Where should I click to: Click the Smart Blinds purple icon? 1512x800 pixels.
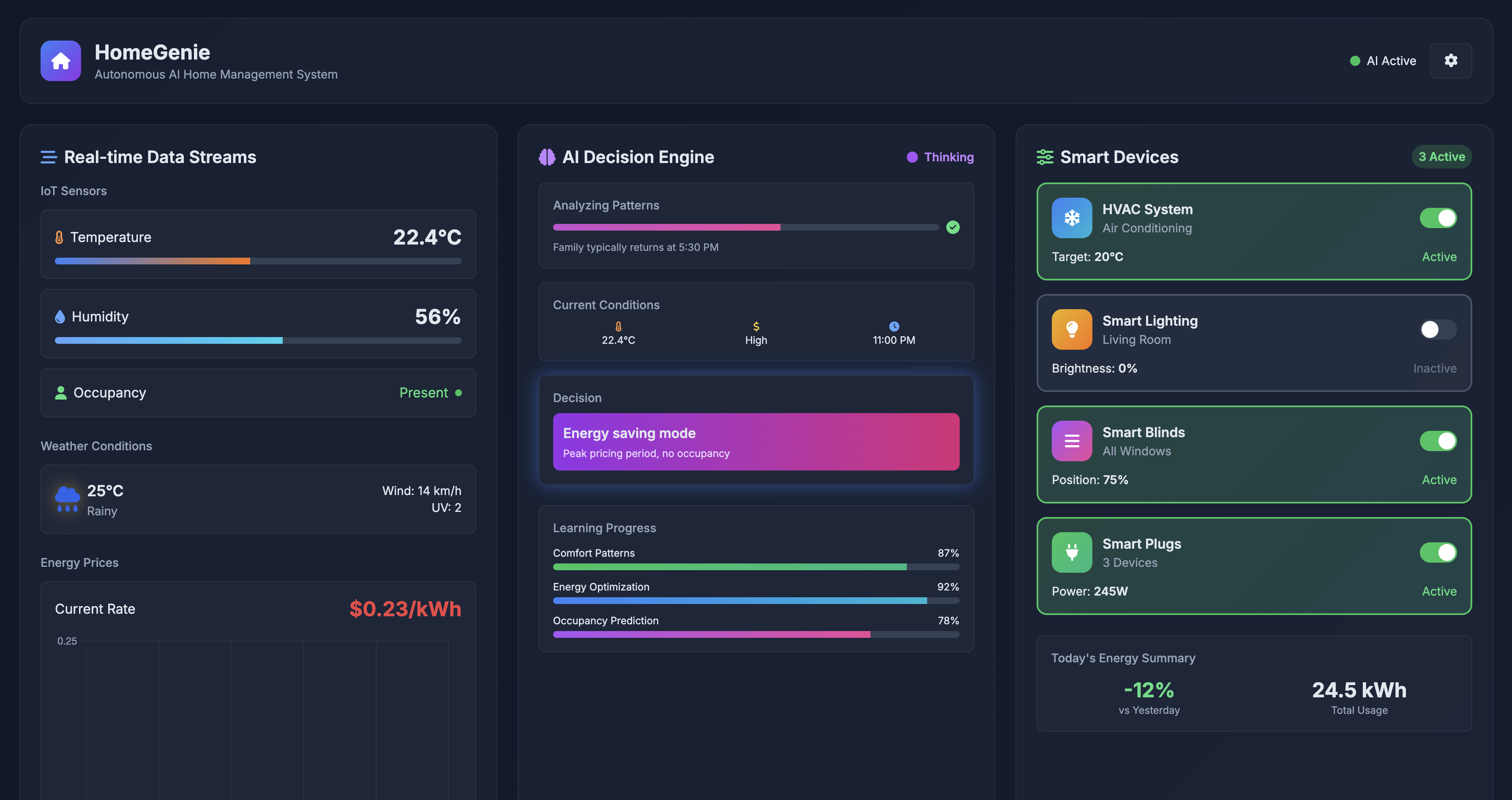1071,441
